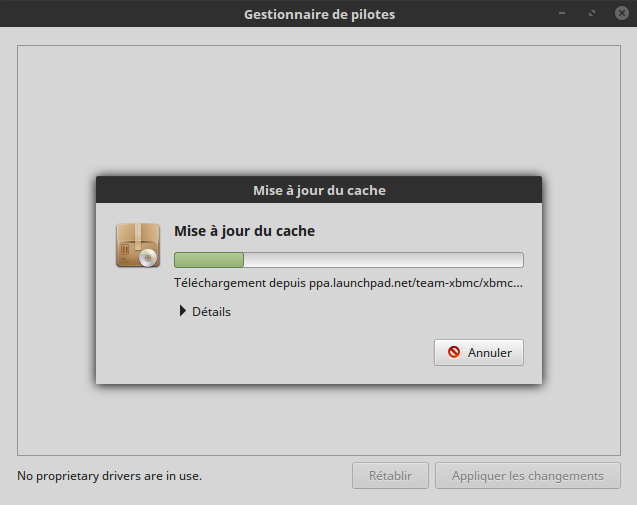637x505 pixels.
Task: Expand the Détails section label
Action: point(211,311)
